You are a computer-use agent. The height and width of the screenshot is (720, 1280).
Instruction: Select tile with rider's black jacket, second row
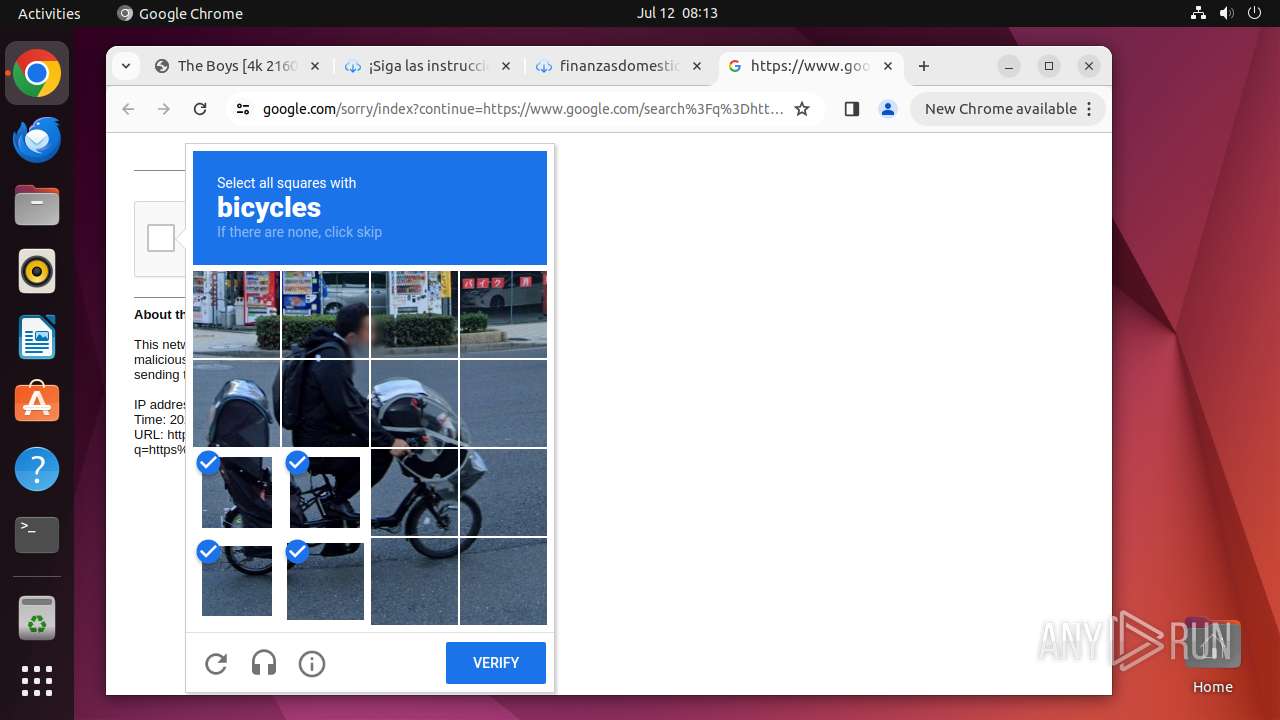[325, 403]
